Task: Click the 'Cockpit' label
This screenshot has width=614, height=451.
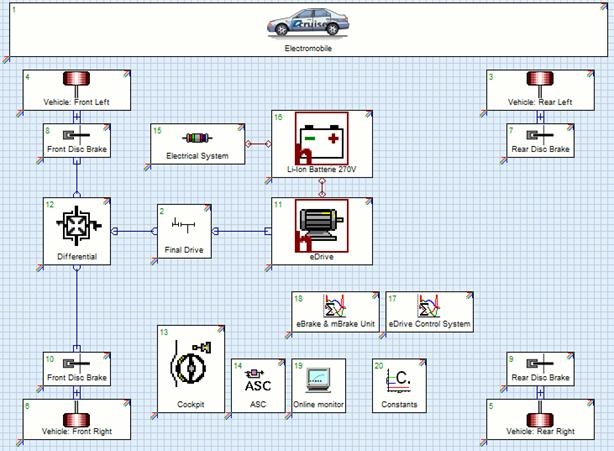Action: tap(191, 404)
